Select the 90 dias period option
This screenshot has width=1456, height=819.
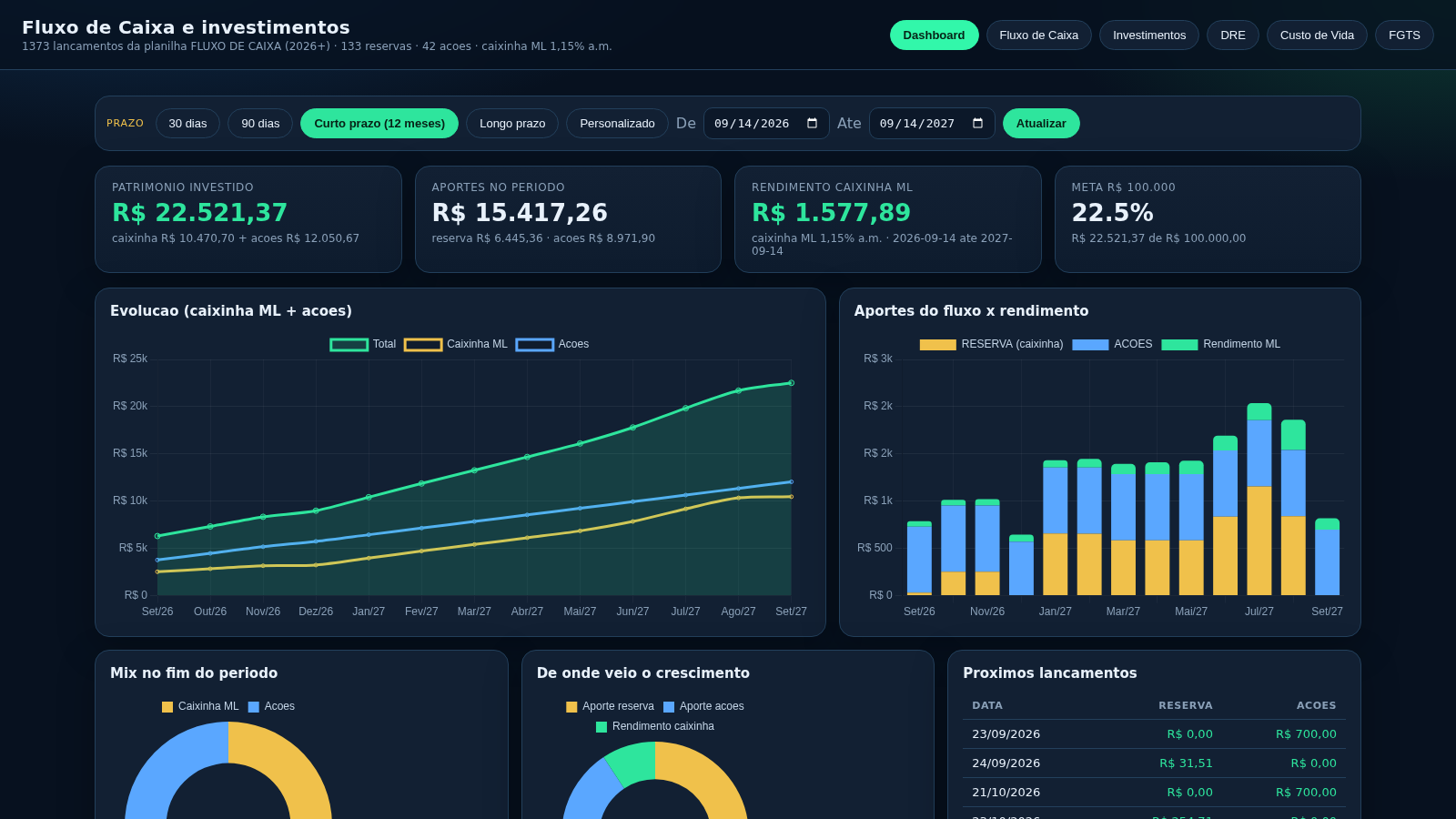[260, 124]
